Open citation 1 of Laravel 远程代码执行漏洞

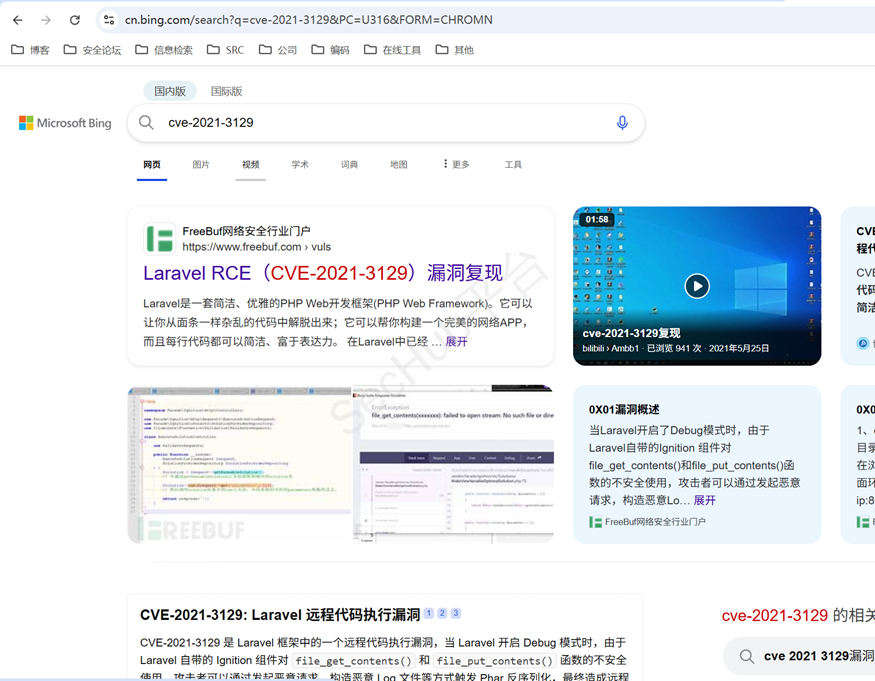click(429, 613)
